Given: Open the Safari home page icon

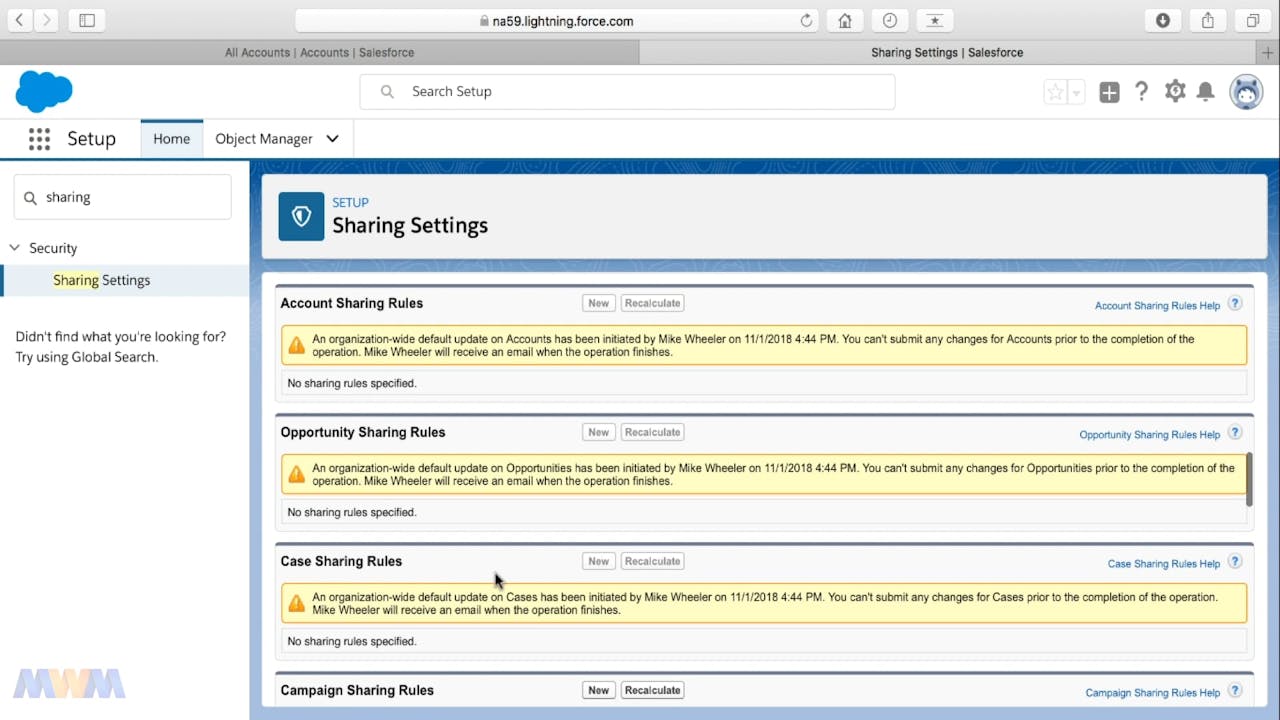Looking at the screenshot, I should 845,20.
